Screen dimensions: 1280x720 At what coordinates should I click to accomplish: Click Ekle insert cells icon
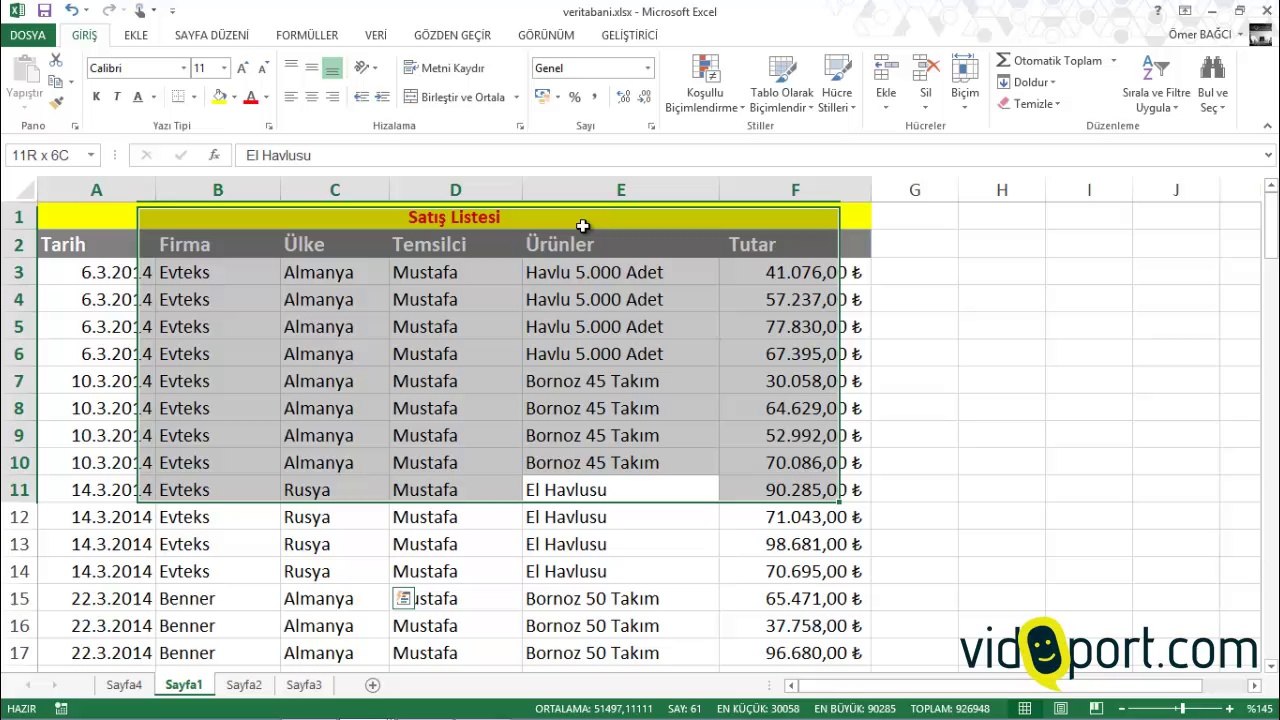(886, 69)
